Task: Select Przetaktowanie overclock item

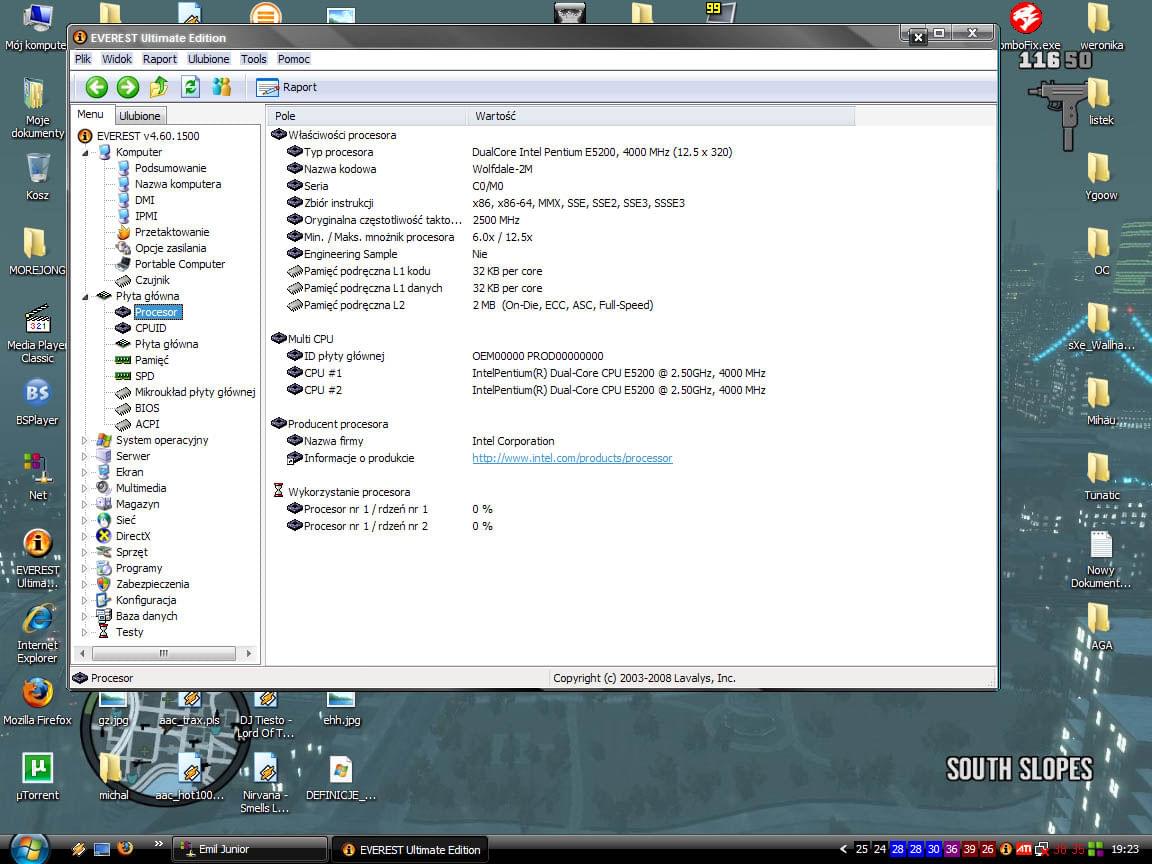Action: [x=171, y=232]
